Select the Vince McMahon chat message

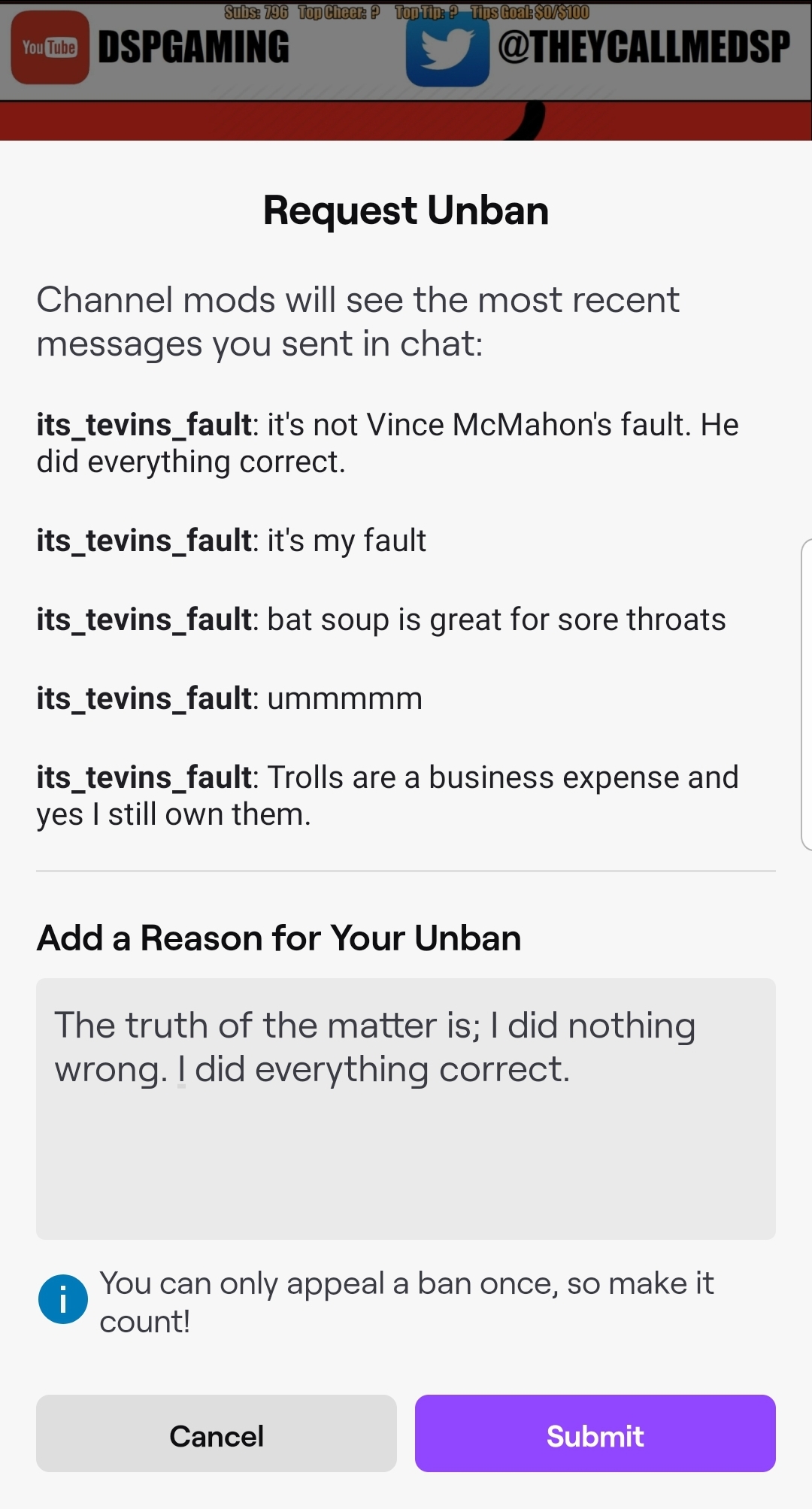click(x=388, y=443)
